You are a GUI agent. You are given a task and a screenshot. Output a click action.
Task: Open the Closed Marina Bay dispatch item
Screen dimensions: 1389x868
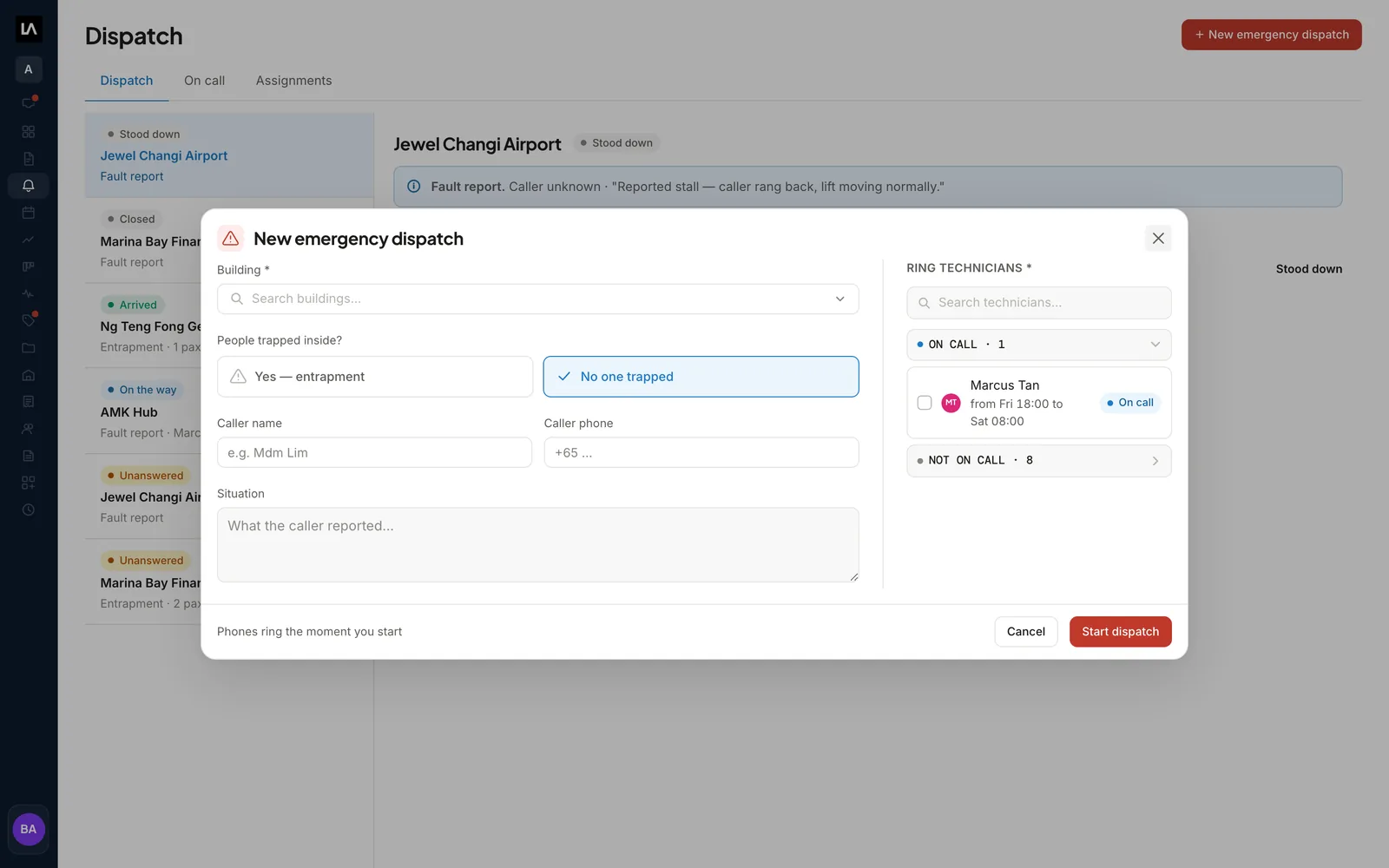[x=143, y=240]
